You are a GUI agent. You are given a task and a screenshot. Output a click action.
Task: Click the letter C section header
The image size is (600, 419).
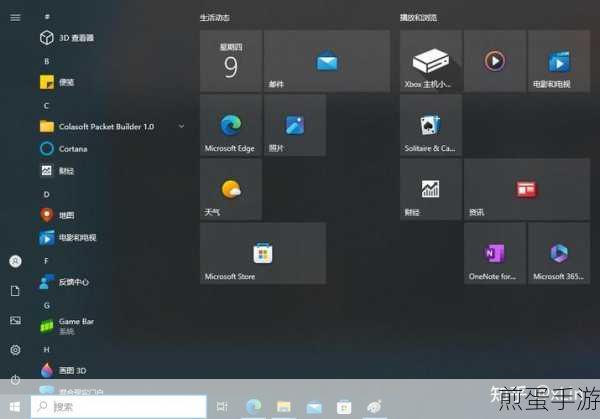click(x=46, y=106)
